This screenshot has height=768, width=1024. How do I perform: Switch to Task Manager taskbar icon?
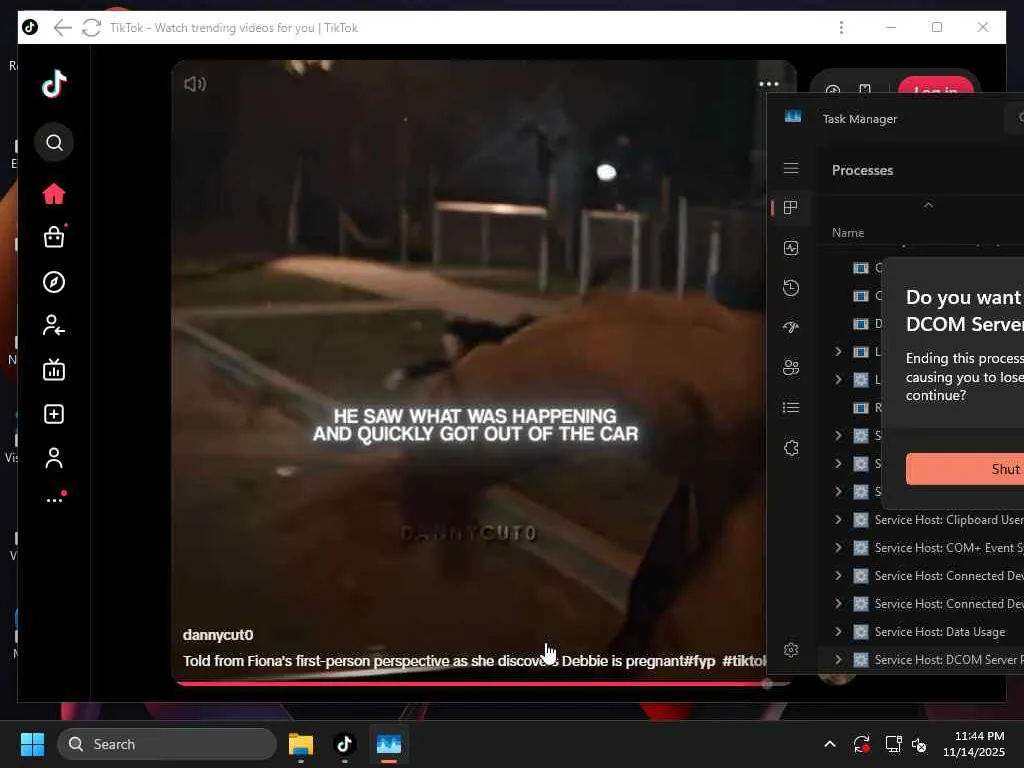pyautogui.click(x=389, y=744)
